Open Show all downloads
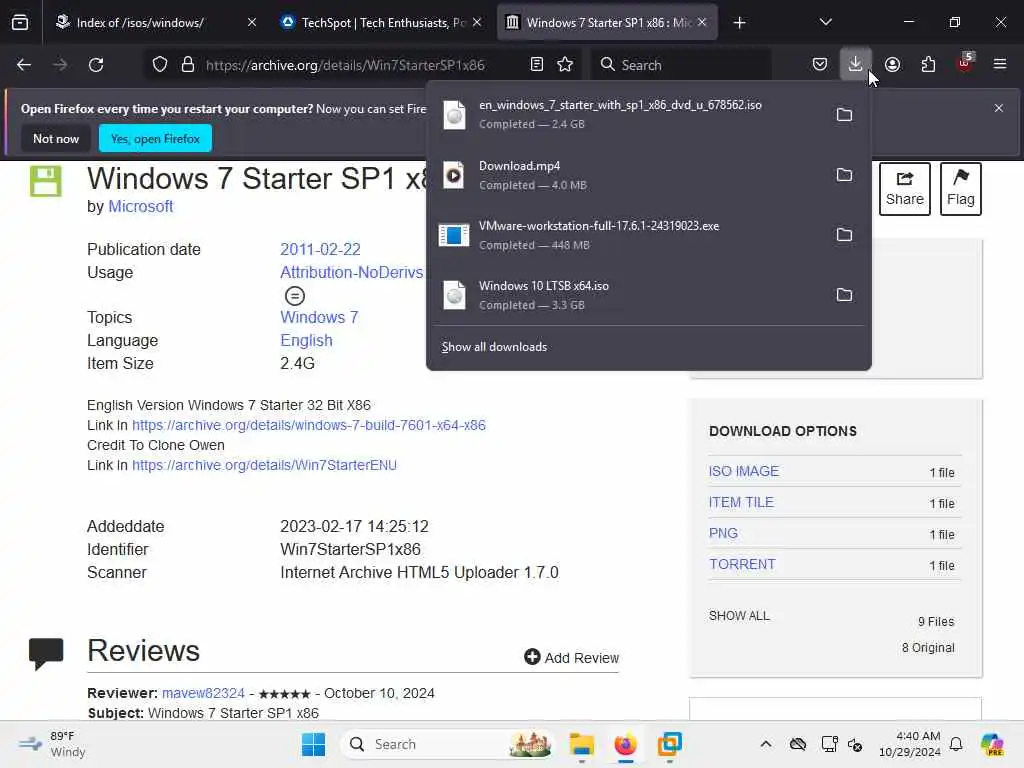The height and width of the screenshot is (768, 1024). pyautogui.click(x=494, y=347)
